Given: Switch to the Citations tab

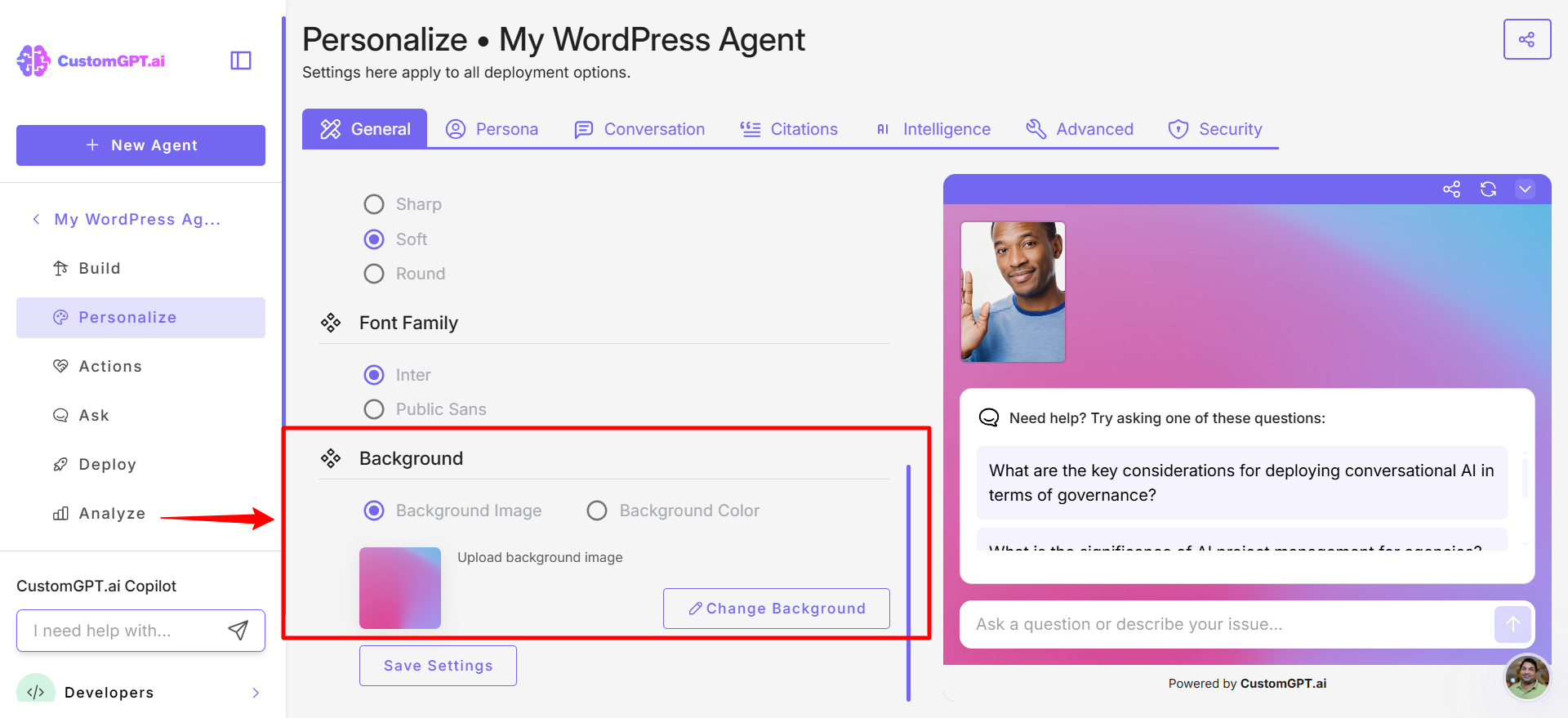Looking at the screenshot, I should click(x=789, y=129).
